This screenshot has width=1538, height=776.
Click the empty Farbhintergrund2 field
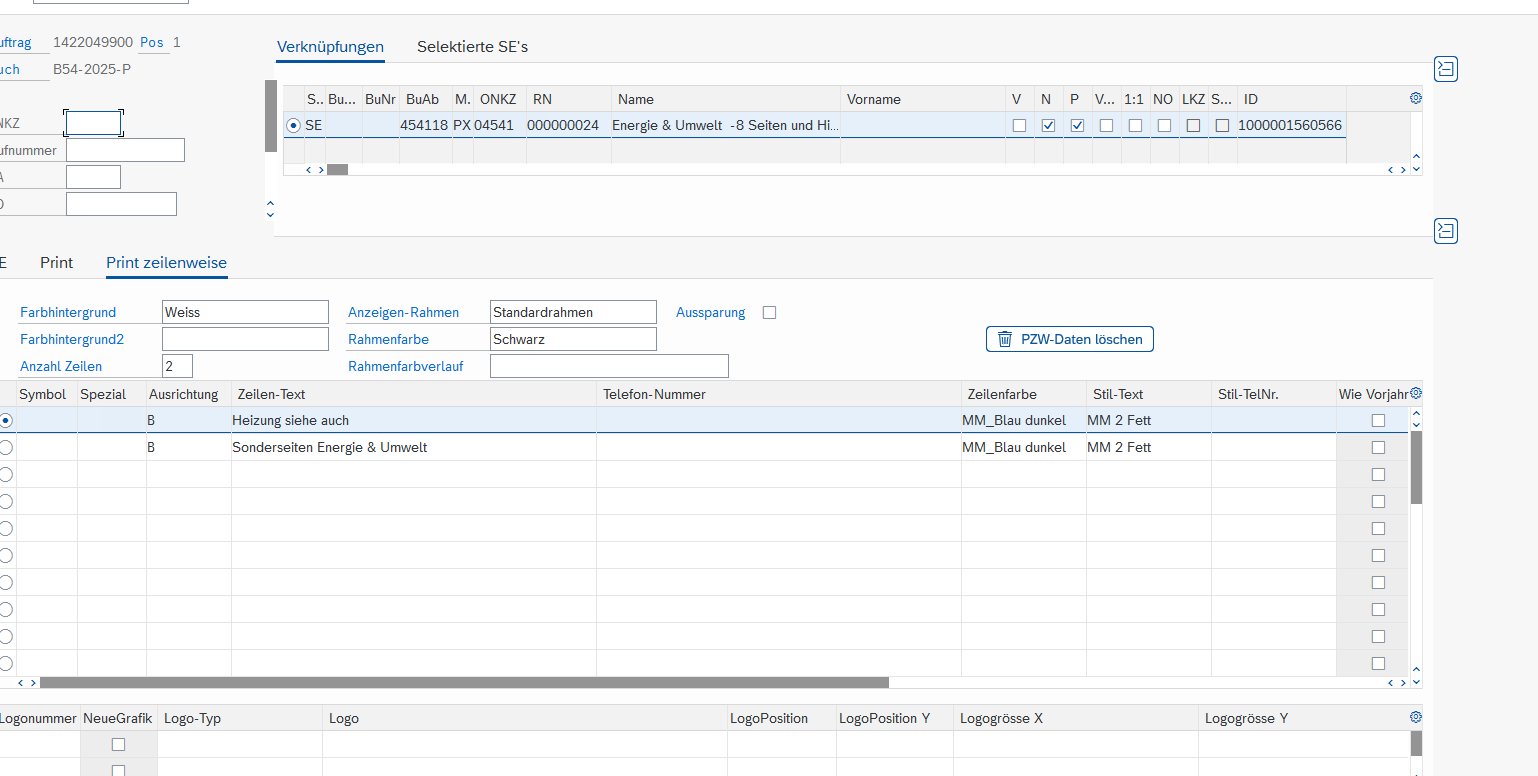(x=245, y=339)
